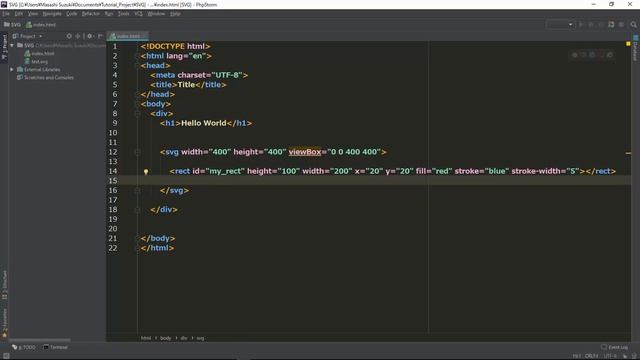Image resolution: width=640 pixels, height=360 pixels.
Task: Click the UTF-8 charset value
Action: (x=227, y=75)
